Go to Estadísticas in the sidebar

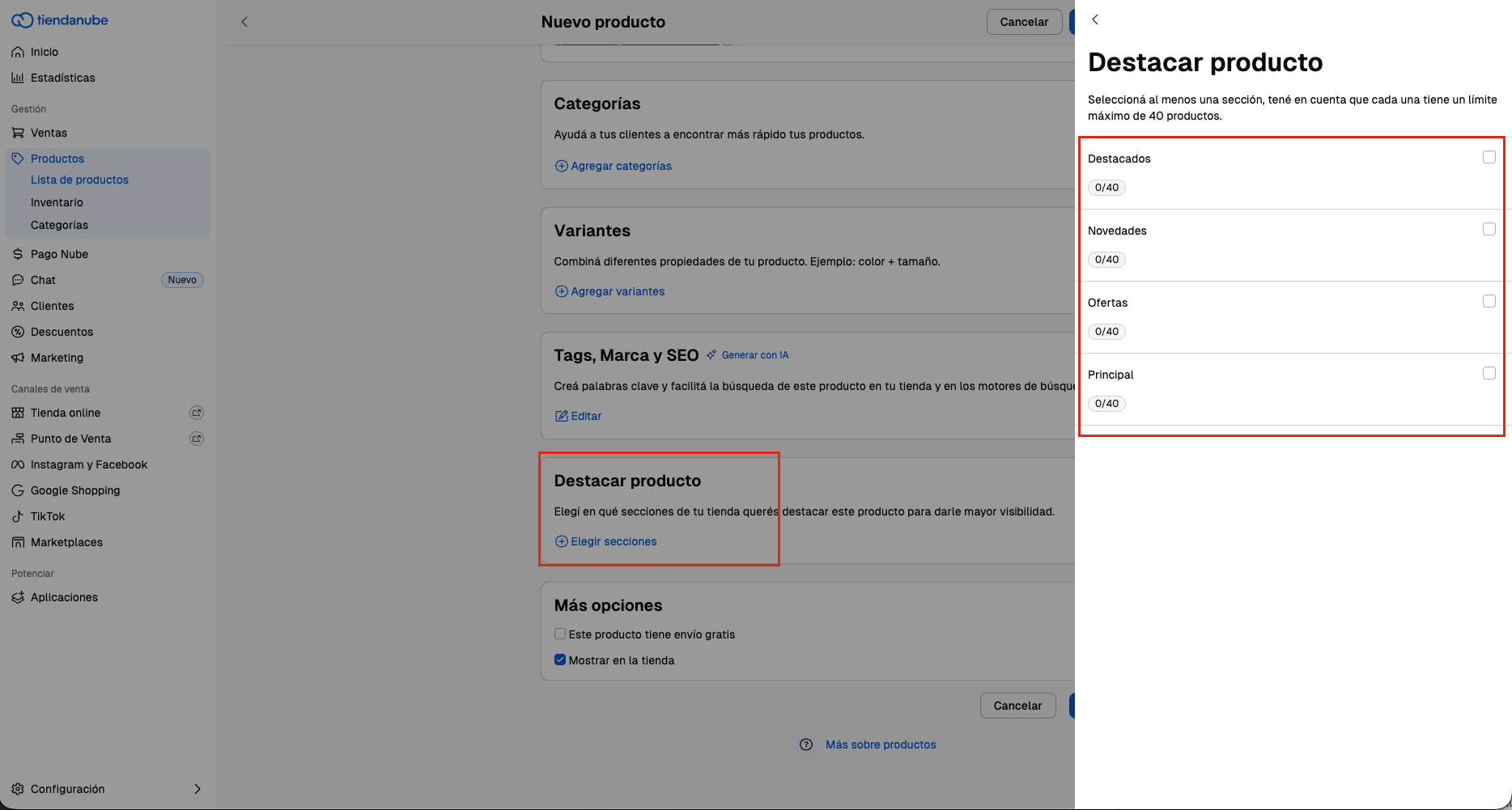(x=63, y=78)
